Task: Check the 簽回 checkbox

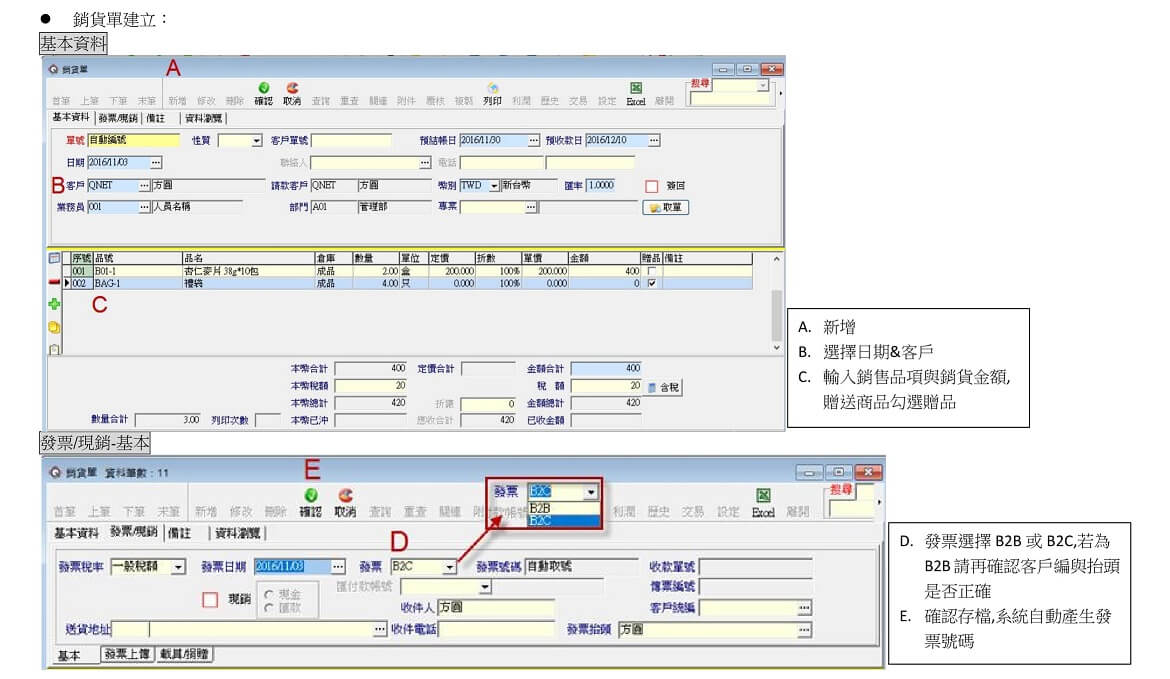Action: tap(652, 186)
